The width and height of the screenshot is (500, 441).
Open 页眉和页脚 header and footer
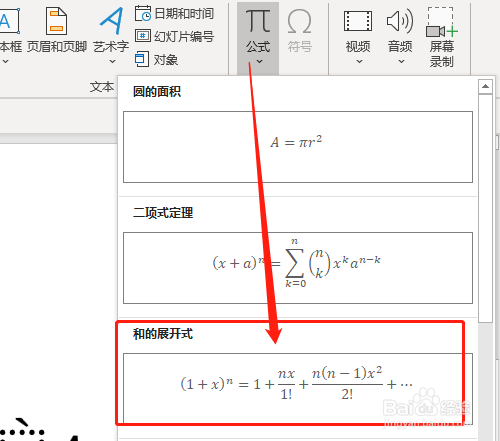56,30
